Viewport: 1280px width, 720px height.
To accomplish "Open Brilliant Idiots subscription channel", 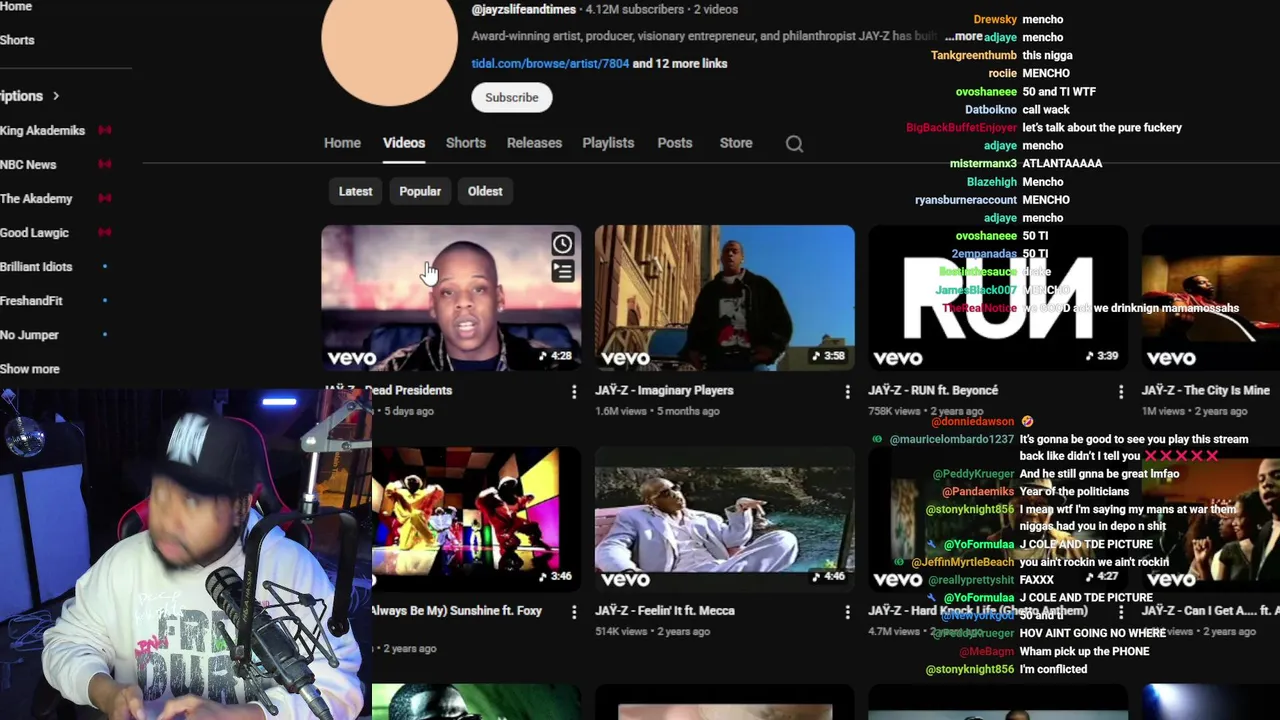I will (36, 267).
